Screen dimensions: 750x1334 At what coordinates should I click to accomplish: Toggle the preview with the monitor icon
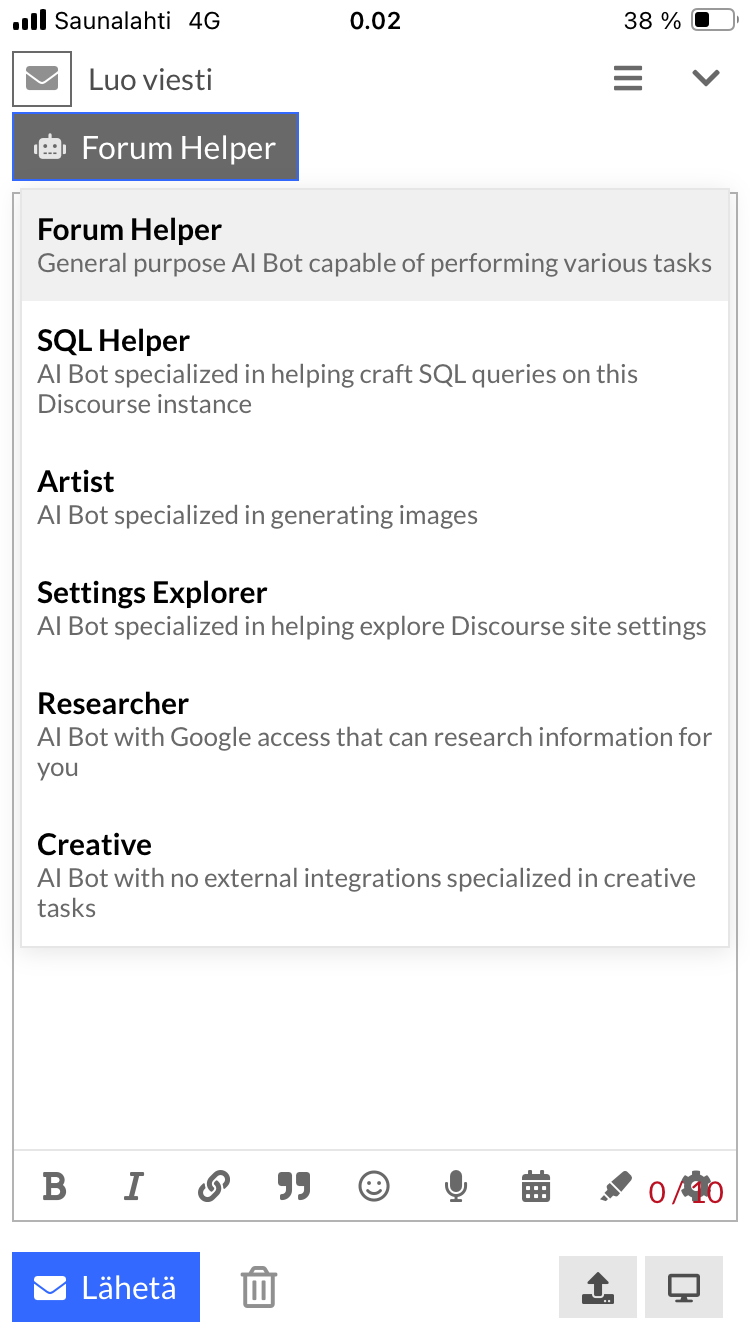[x=684, y=1287]
